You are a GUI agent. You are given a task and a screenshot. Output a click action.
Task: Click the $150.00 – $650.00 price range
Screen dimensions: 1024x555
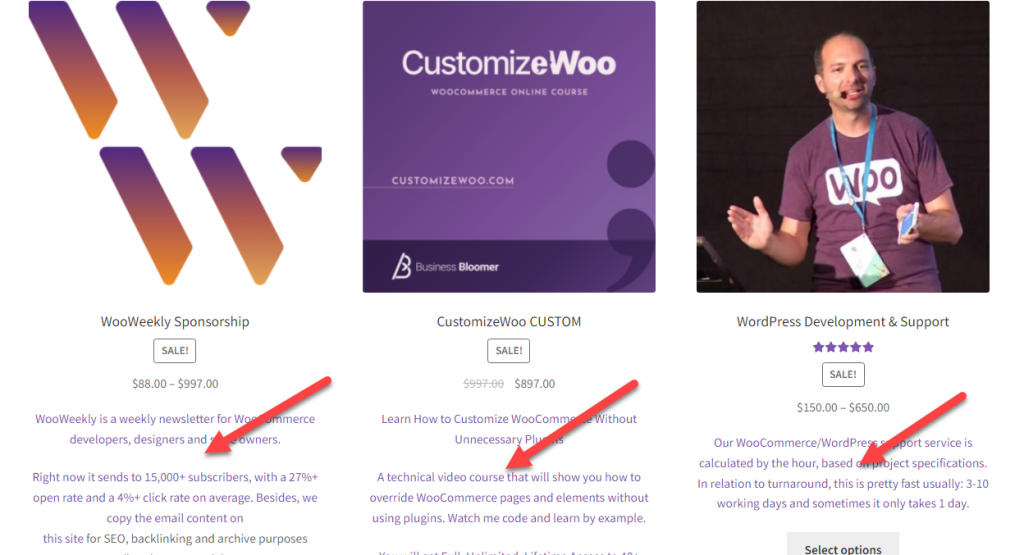click(x=842, y=407)
